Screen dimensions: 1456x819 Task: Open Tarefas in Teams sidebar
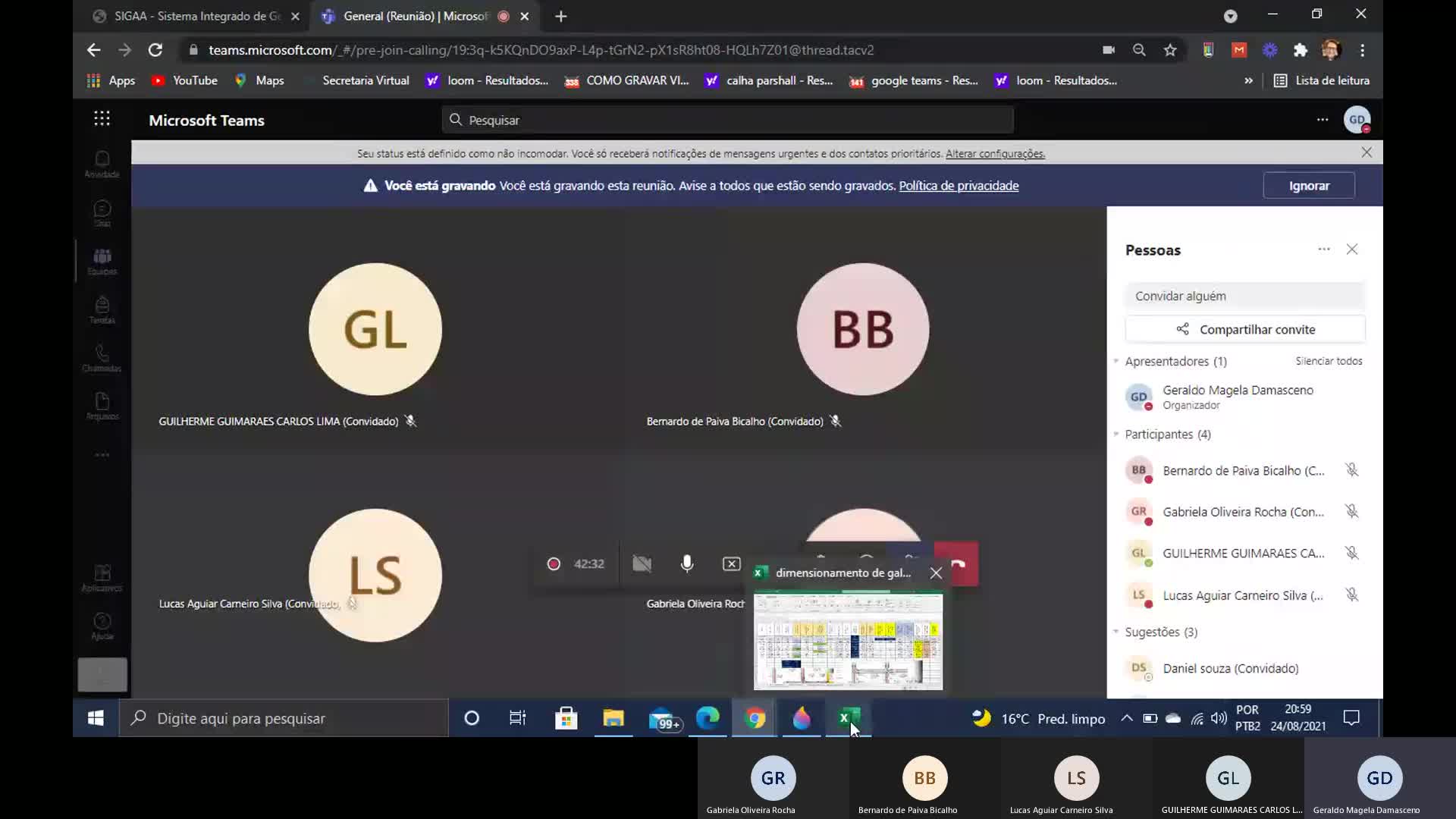pyautogui.click(x=102, y=310)
